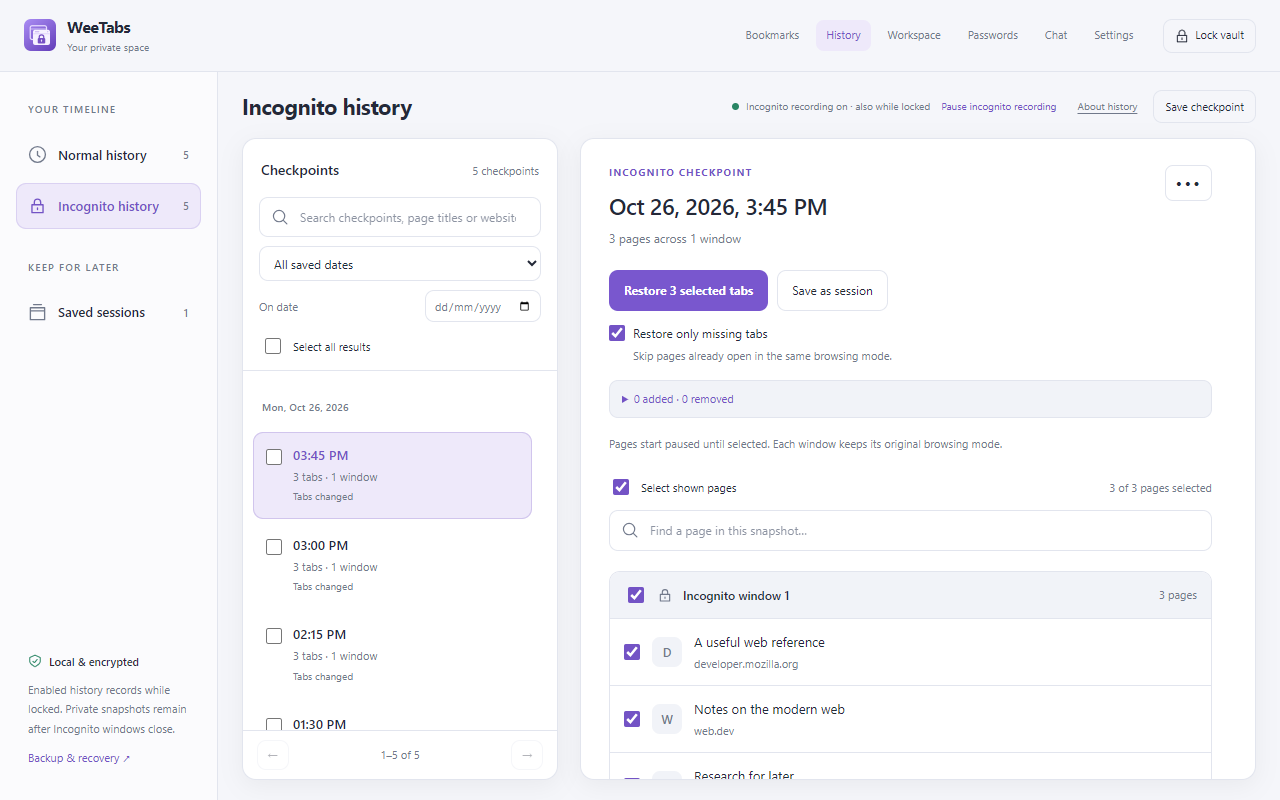Viewport: 1280px width, 800px height.
Task: Open the Bookmarks tab
Action: coord(772,35)
